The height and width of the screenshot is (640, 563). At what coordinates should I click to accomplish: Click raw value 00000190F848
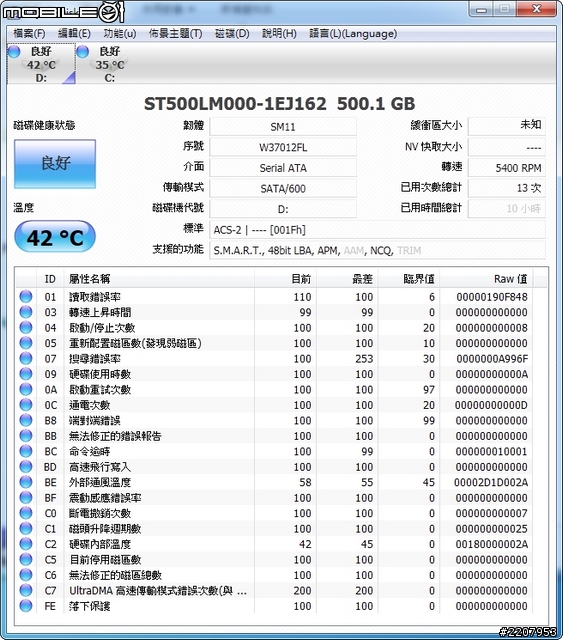pyautogui.click(x=492, y=297)
